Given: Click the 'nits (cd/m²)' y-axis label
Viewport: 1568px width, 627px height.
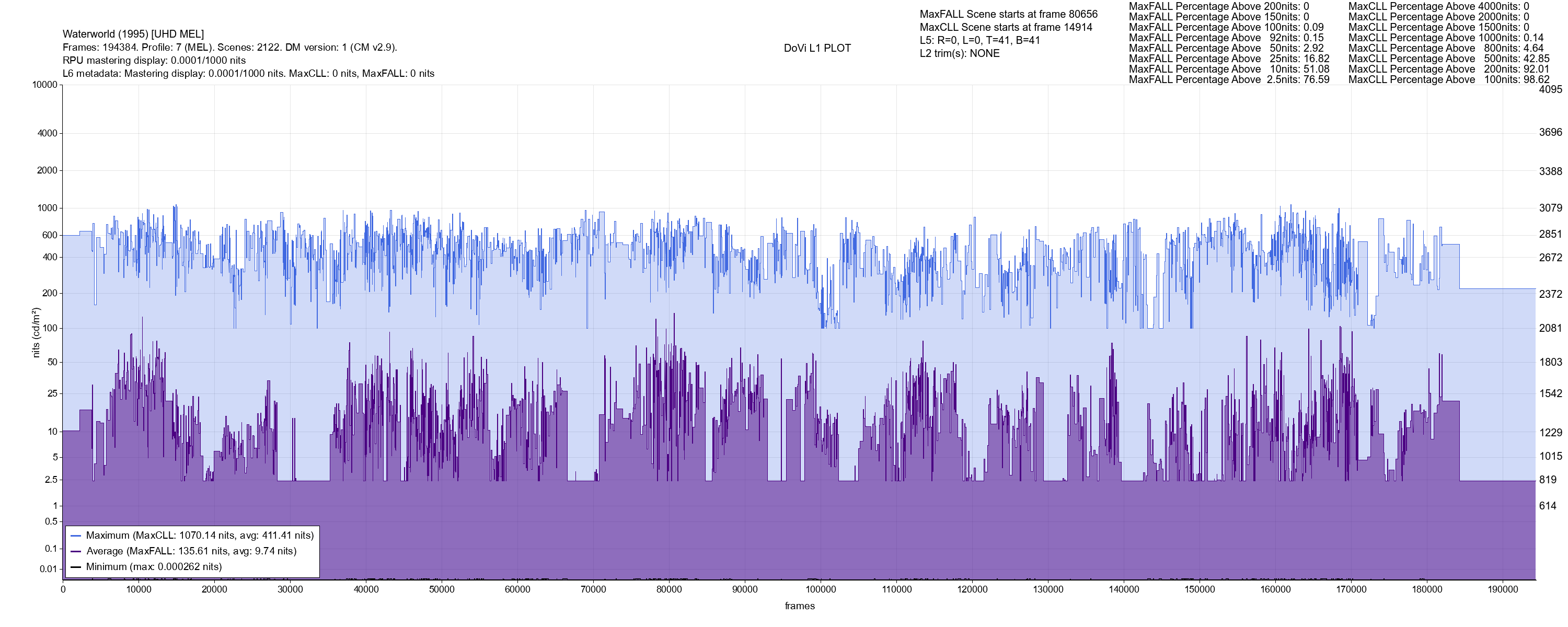Looking at the screenshot, I should [36, 332].
